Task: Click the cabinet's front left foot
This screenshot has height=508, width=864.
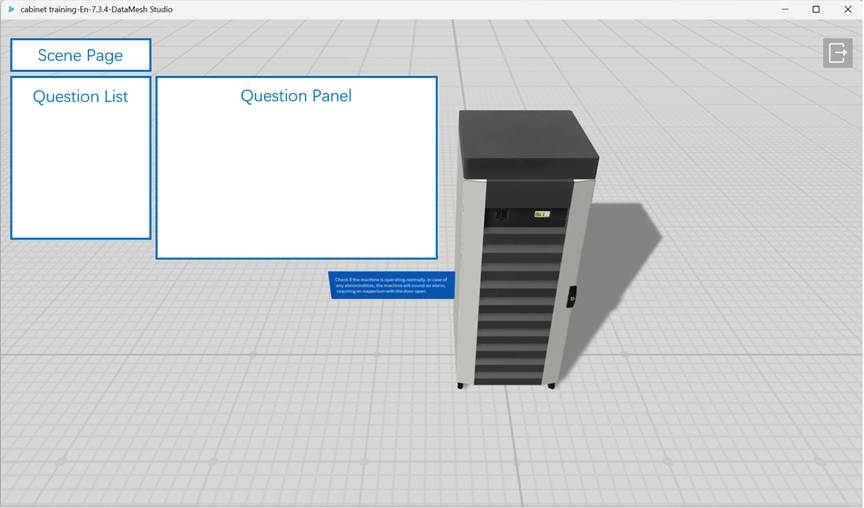Action: click(x=460, y=385)
